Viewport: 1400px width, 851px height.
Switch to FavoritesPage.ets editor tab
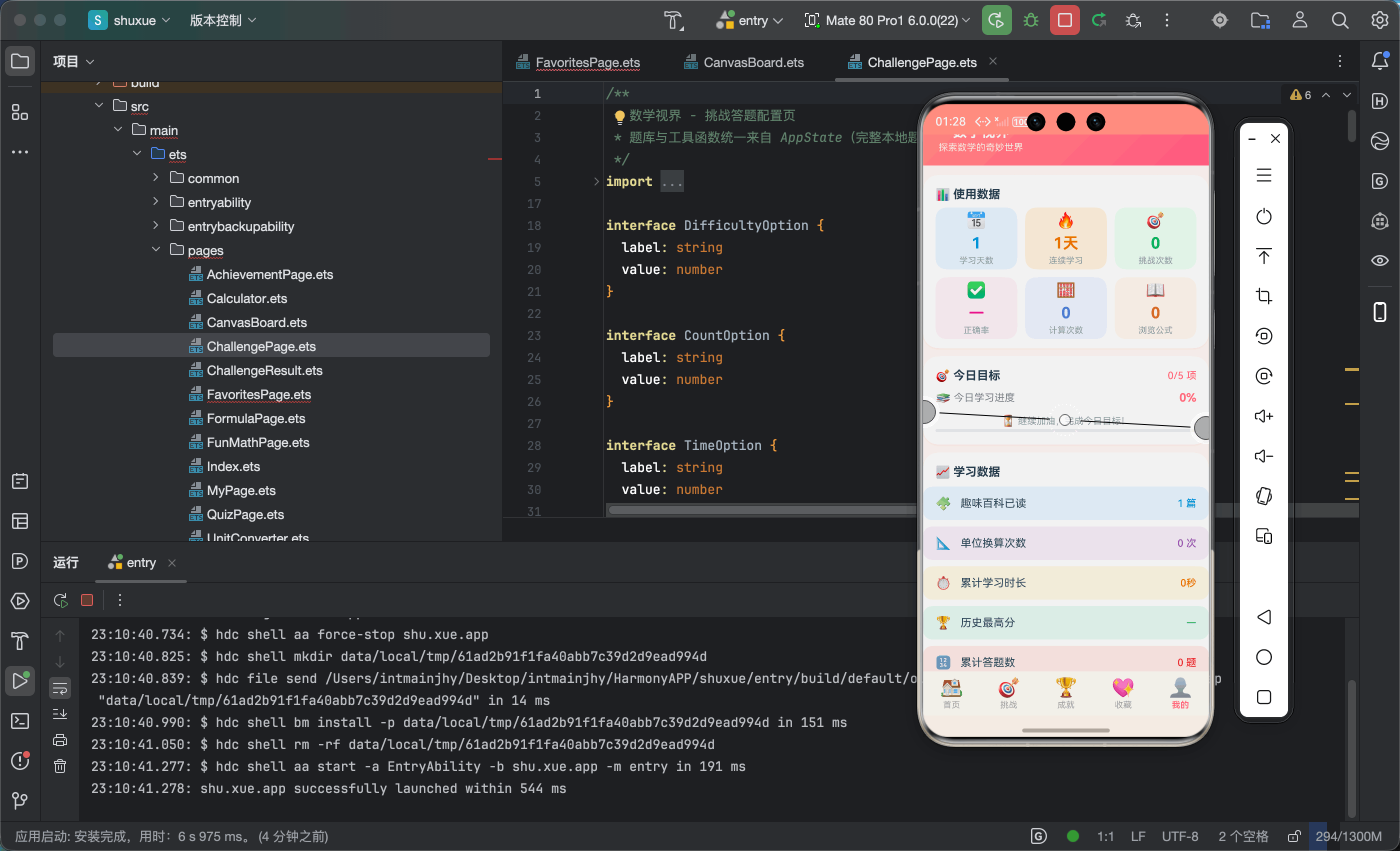click(x=578, y=62)
